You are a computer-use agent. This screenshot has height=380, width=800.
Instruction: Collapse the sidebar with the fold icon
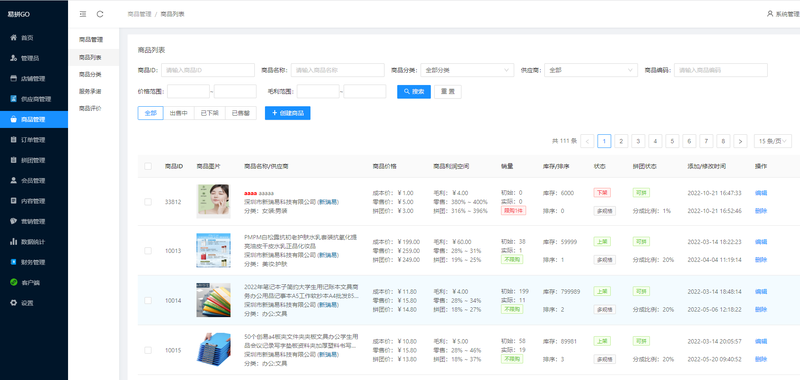83,14
